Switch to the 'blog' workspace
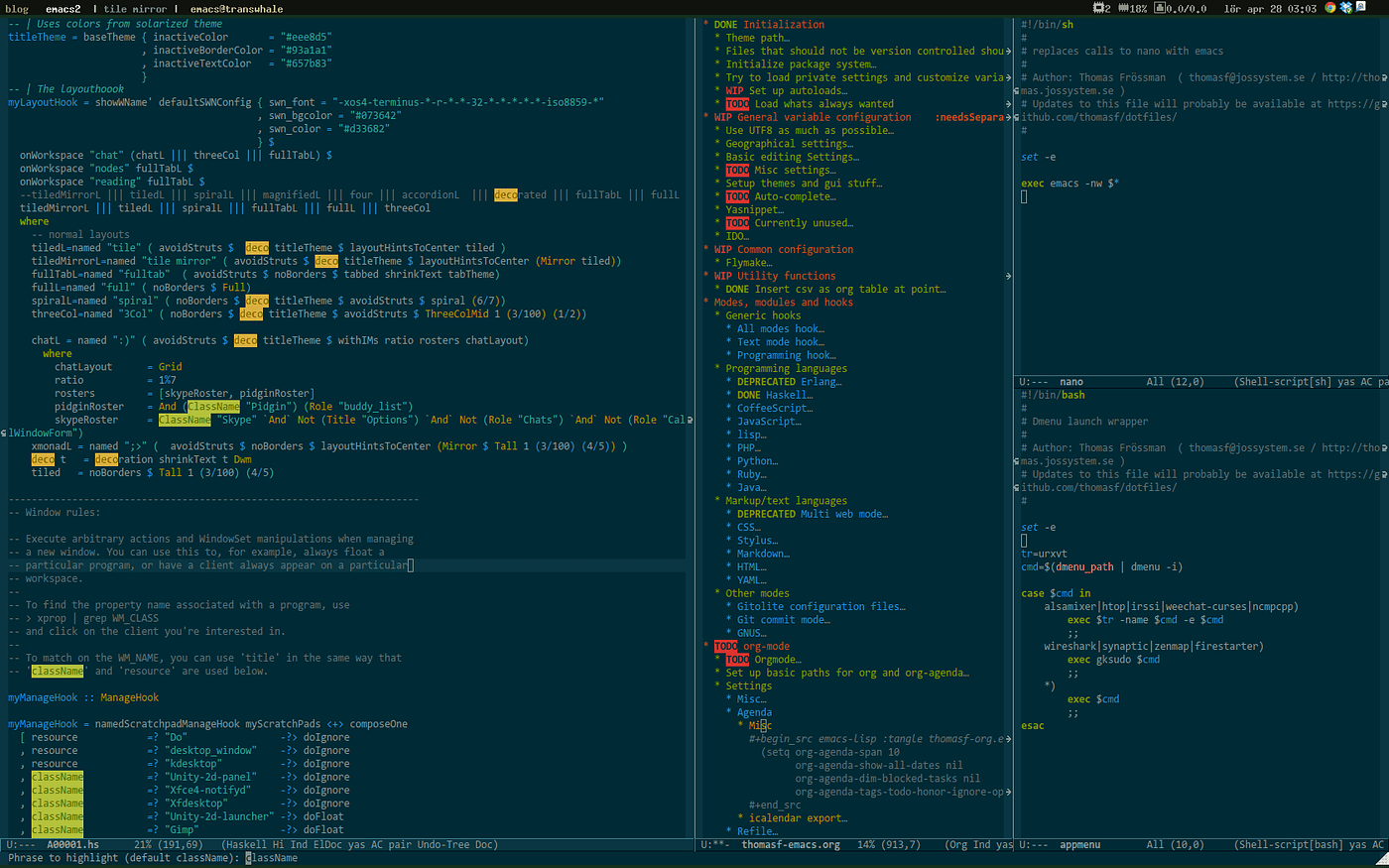This screenshot has width=1389, height=868. (x=16, y=8)
